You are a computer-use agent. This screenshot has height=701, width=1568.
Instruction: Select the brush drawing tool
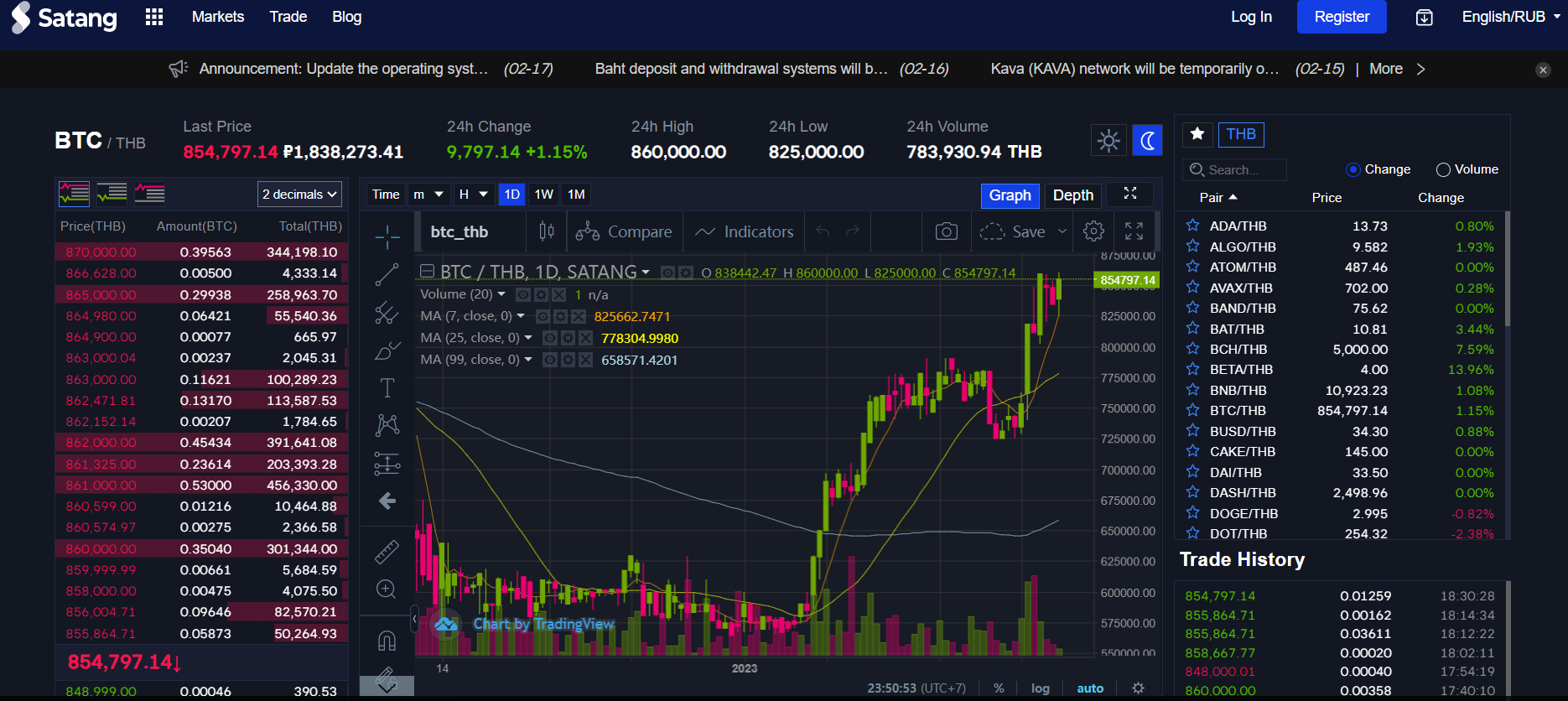[x=387, y=350]
